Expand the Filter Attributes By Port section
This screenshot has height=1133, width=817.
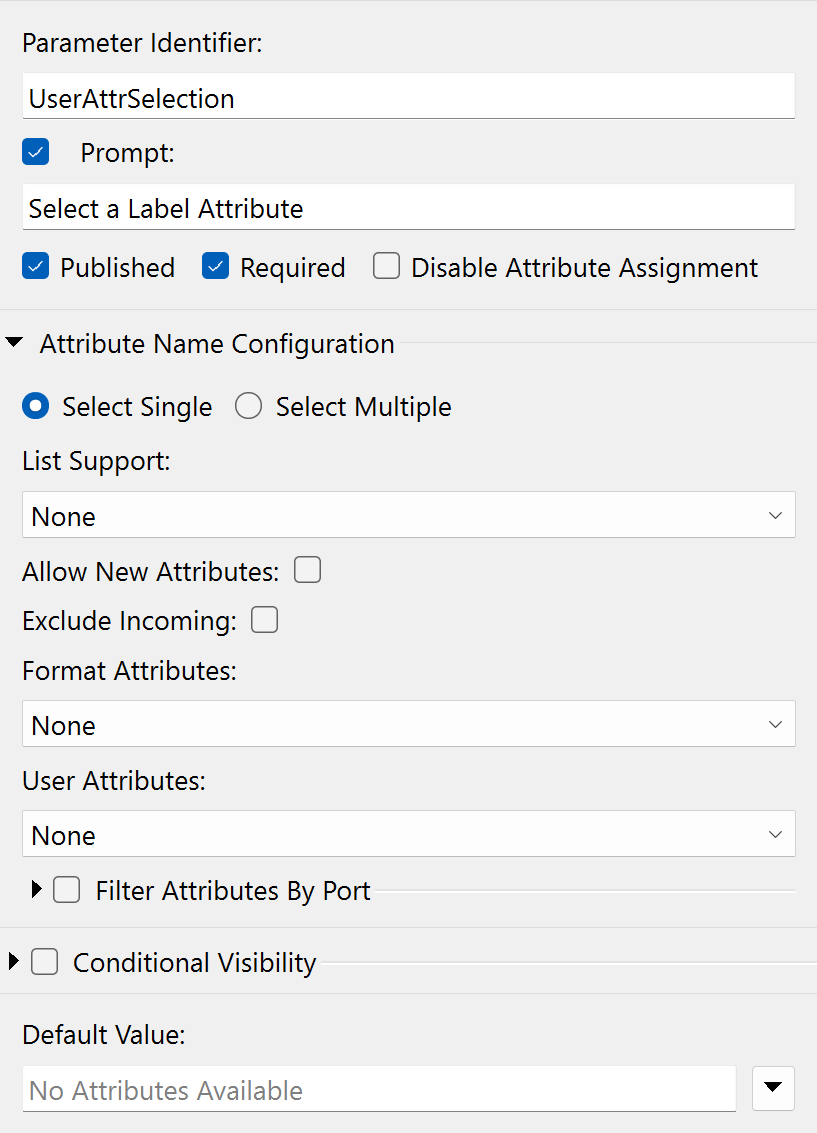[36, 889]
